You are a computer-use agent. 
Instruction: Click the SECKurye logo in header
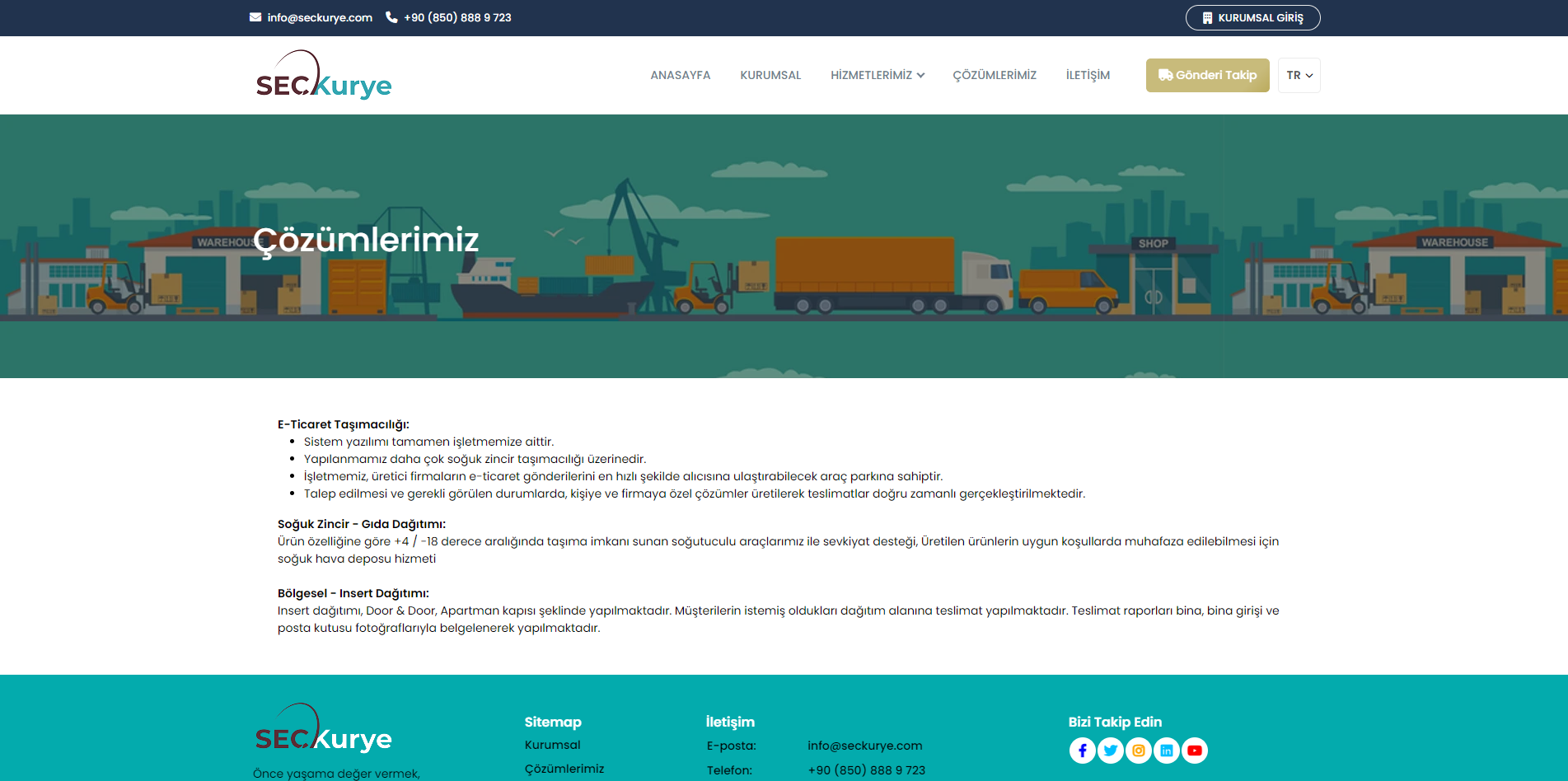[324, 75]
